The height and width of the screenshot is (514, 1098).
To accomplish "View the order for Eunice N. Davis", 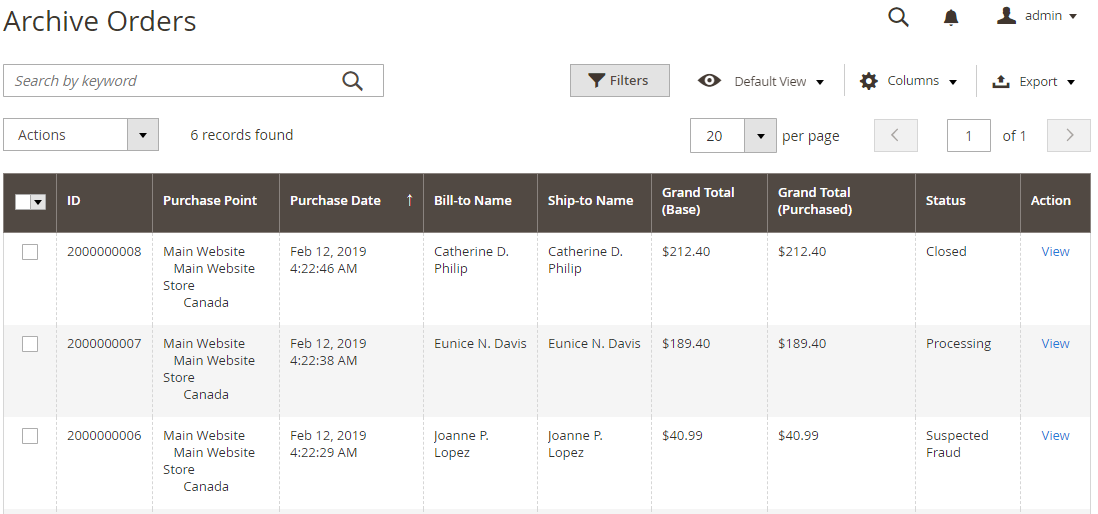I will point(1055,344).
